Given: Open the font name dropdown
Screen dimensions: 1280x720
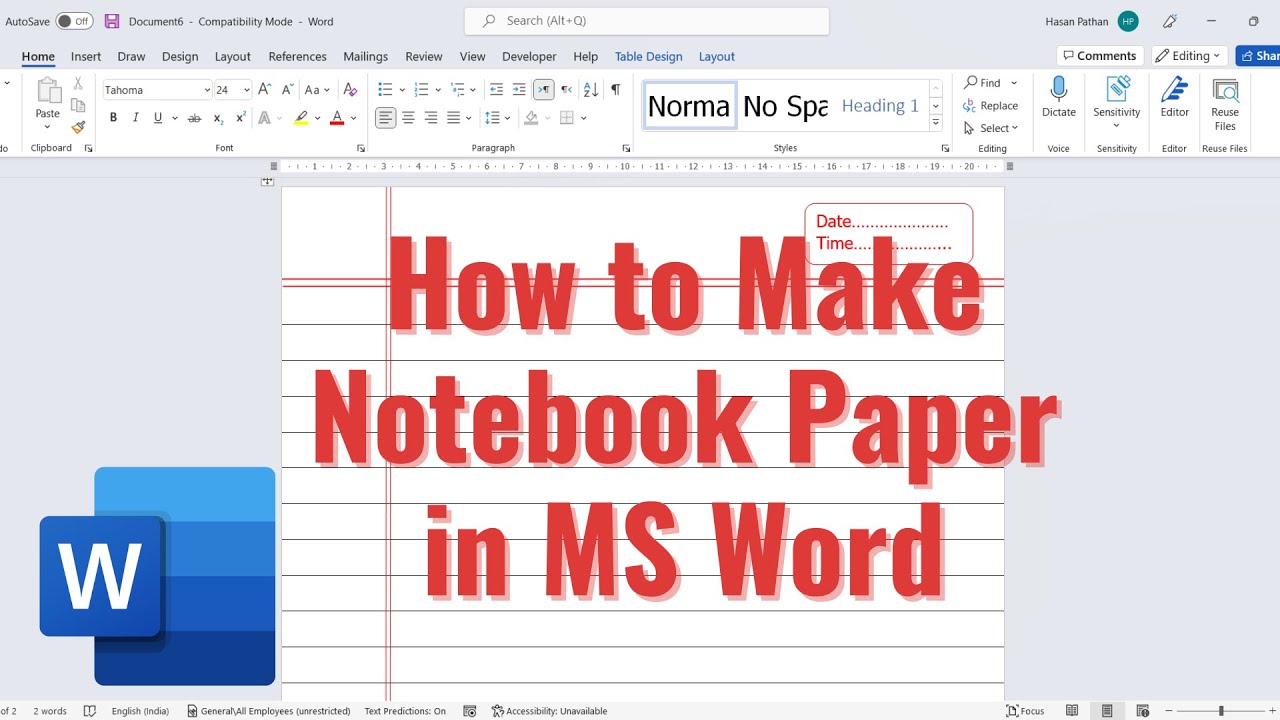Looking at the screenshot, I should point(207,90).
